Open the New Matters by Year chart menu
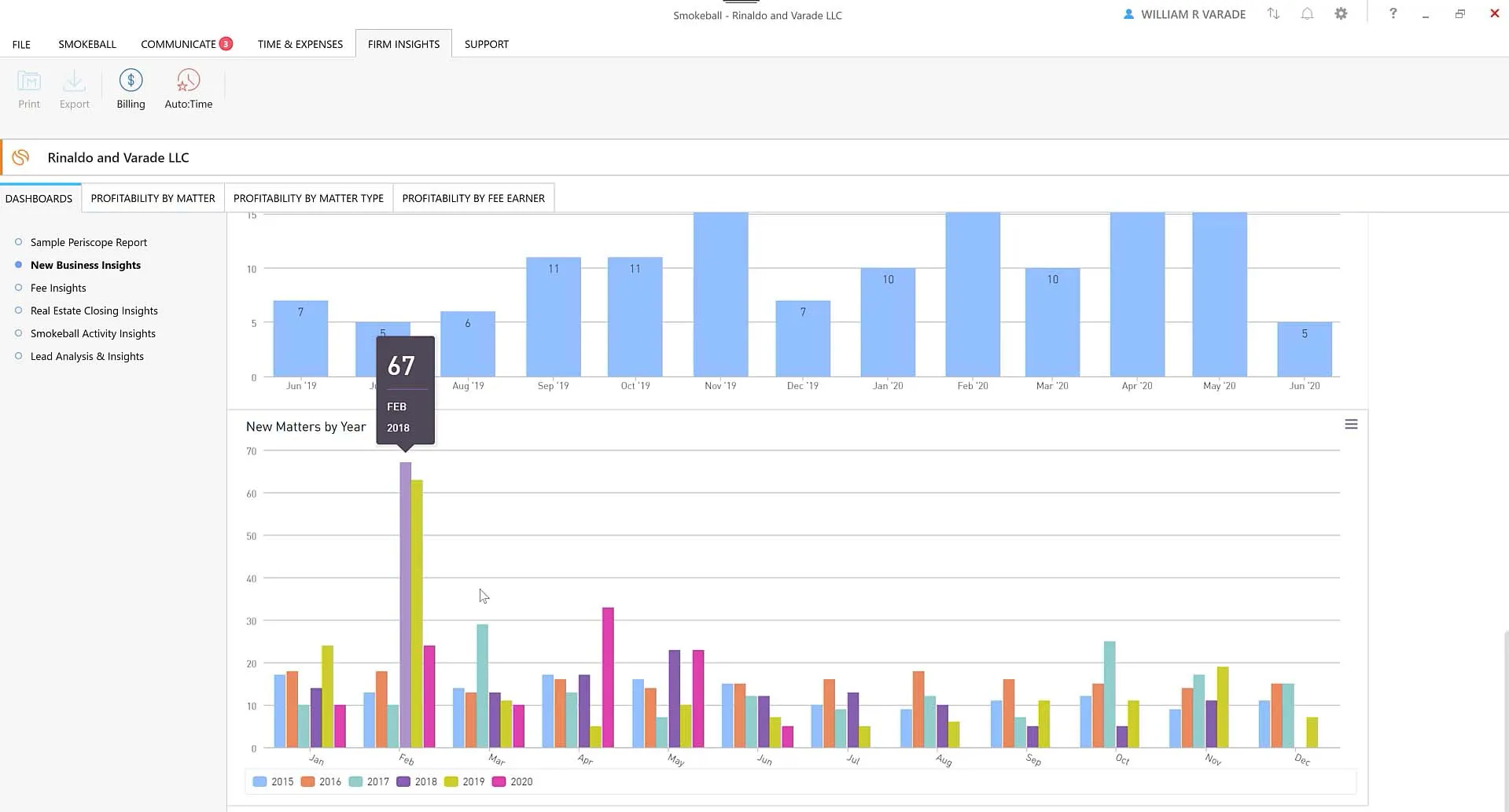The image size is (1509, 812). coord(1351,424)
